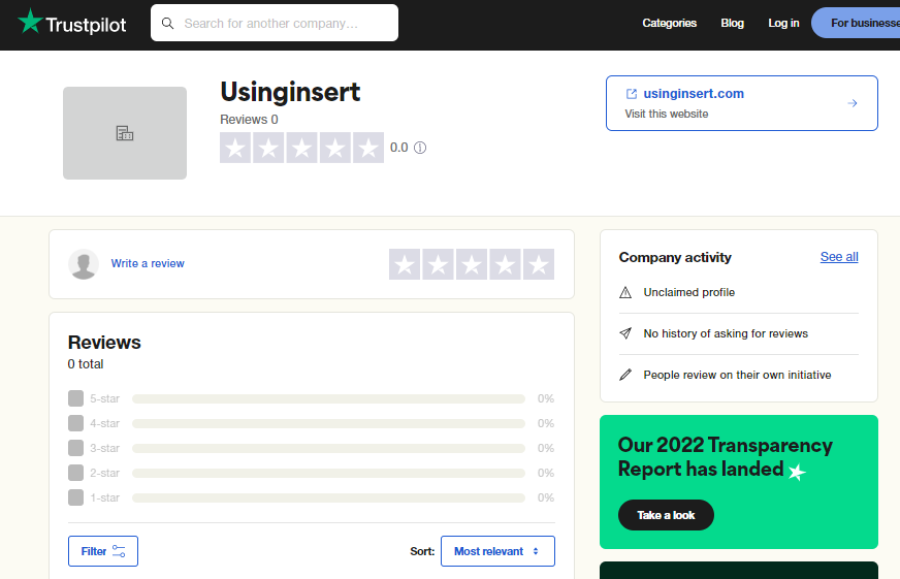The height and width of the screenshot is (579, 900).
Task: Click the Reviews 0 count text
Action: (249, 119)
